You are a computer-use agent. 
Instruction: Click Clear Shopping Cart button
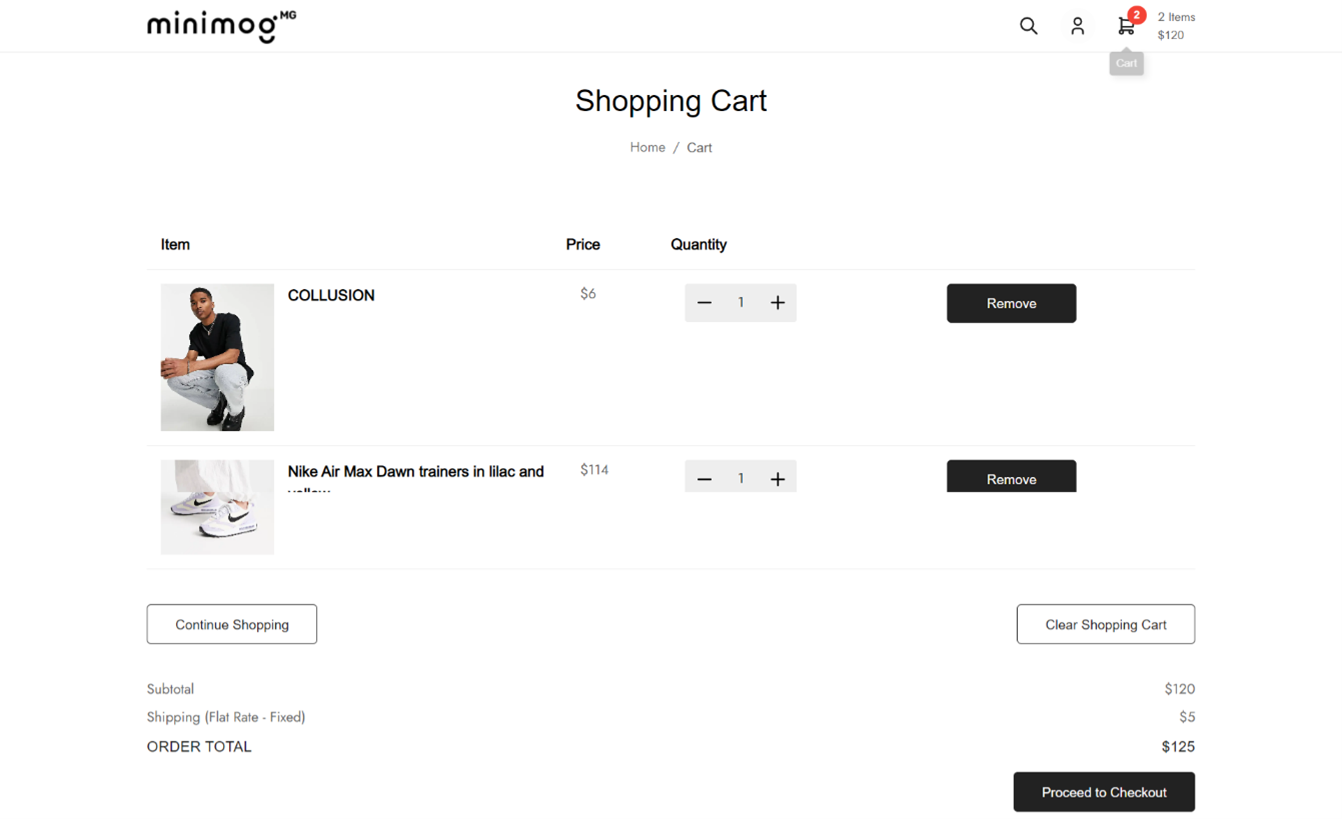click(x=1106, y=624)
